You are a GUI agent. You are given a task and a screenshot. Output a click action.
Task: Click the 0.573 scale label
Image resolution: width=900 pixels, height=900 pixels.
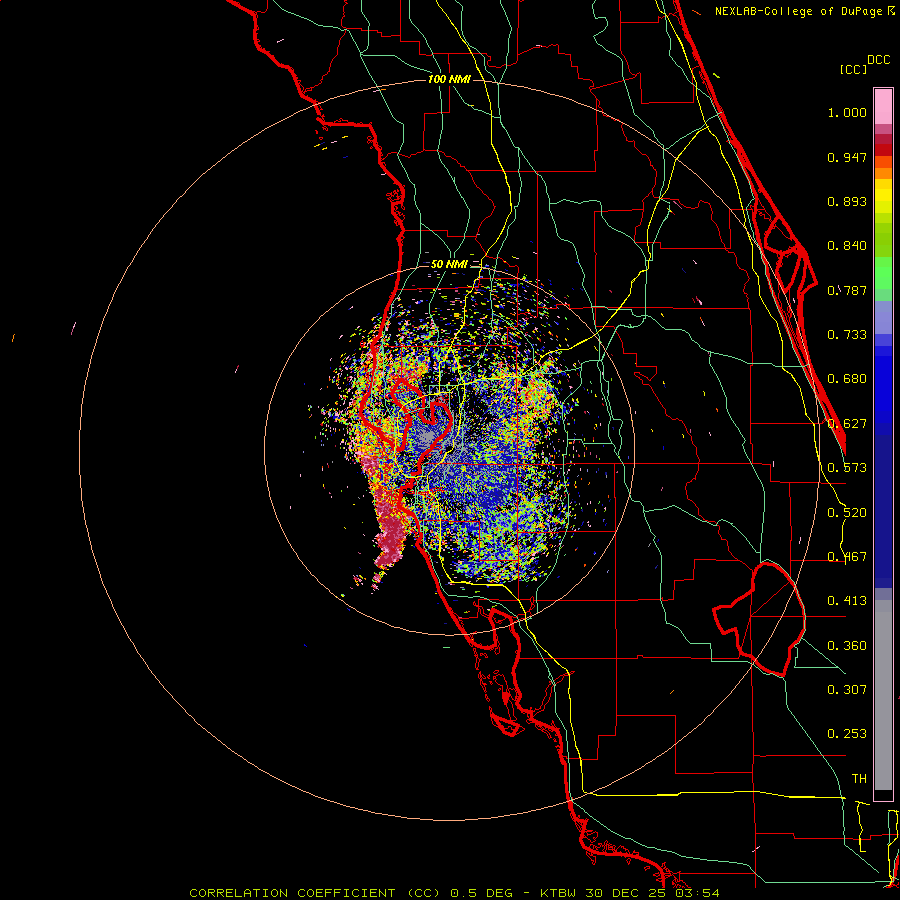(847, 468)
